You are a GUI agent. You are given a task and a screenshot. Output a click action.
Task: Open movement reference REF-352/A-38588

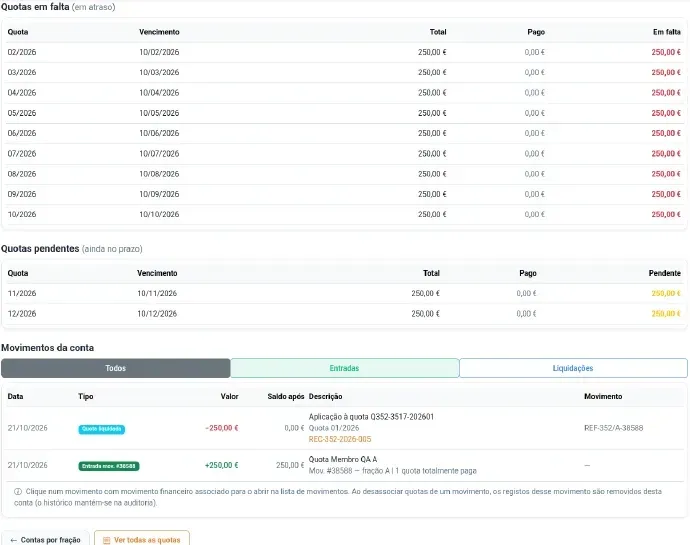(x=613, y=428)
